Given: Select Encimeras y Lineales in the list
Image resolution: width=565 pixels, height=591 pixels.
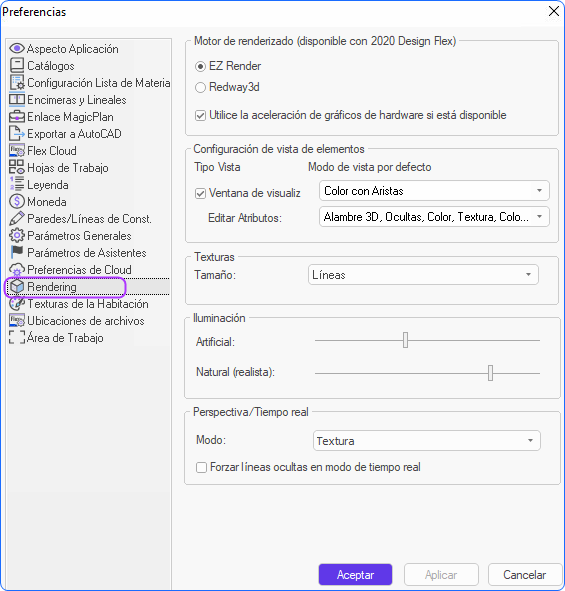Looking at the screenshot, I should 77,100.
